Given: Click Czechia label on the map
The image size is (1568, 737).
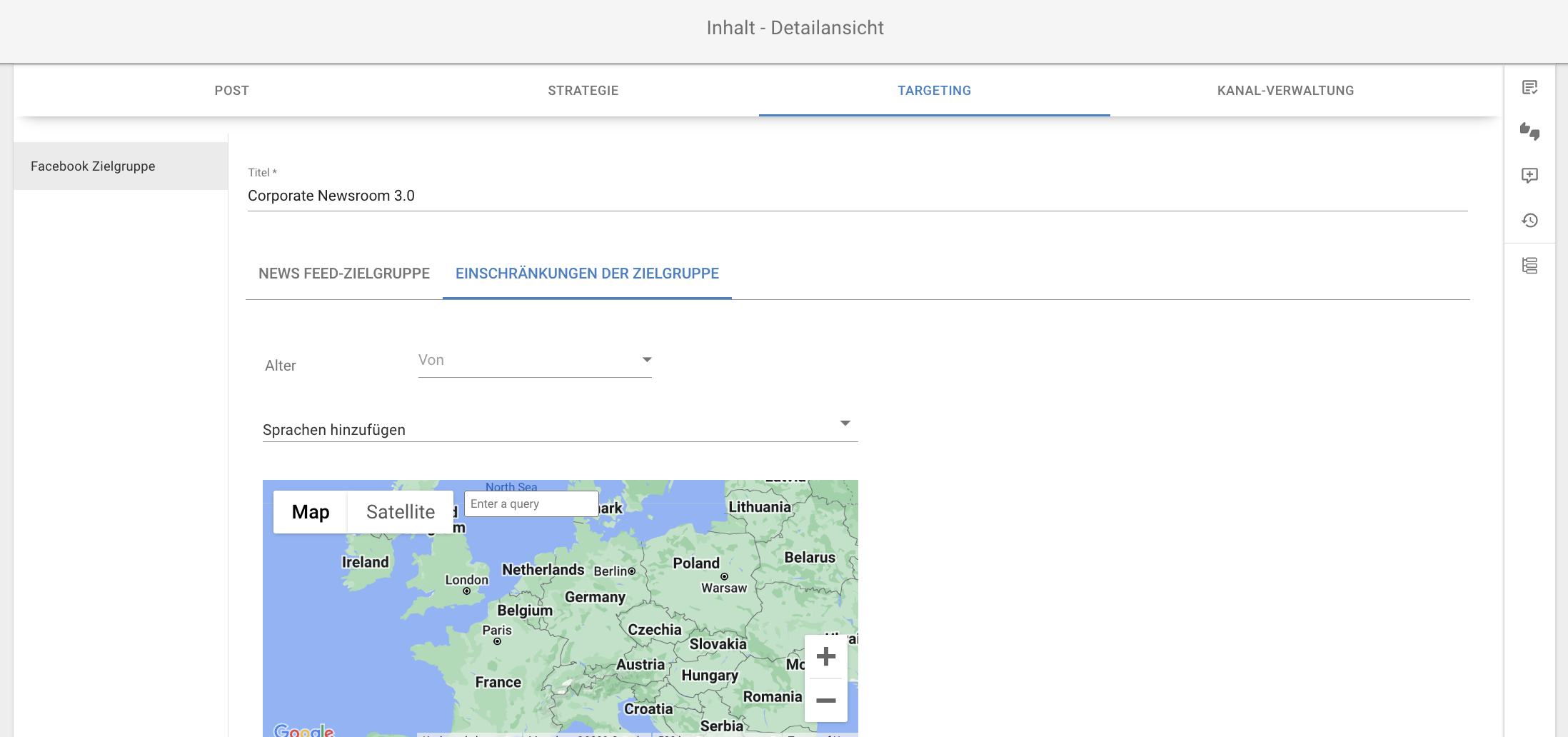Looking at the screenshot, I should coord(655,630).
